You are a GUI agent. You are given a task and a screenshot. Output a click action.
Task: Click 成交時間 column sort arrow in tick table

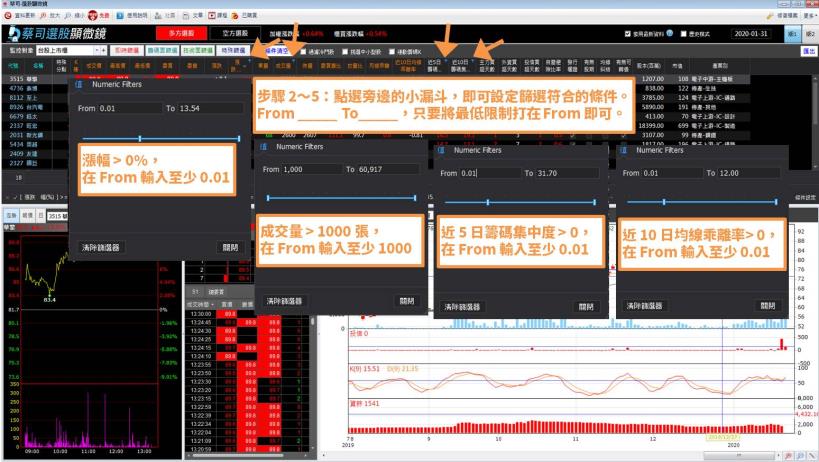tap(213, 304)
